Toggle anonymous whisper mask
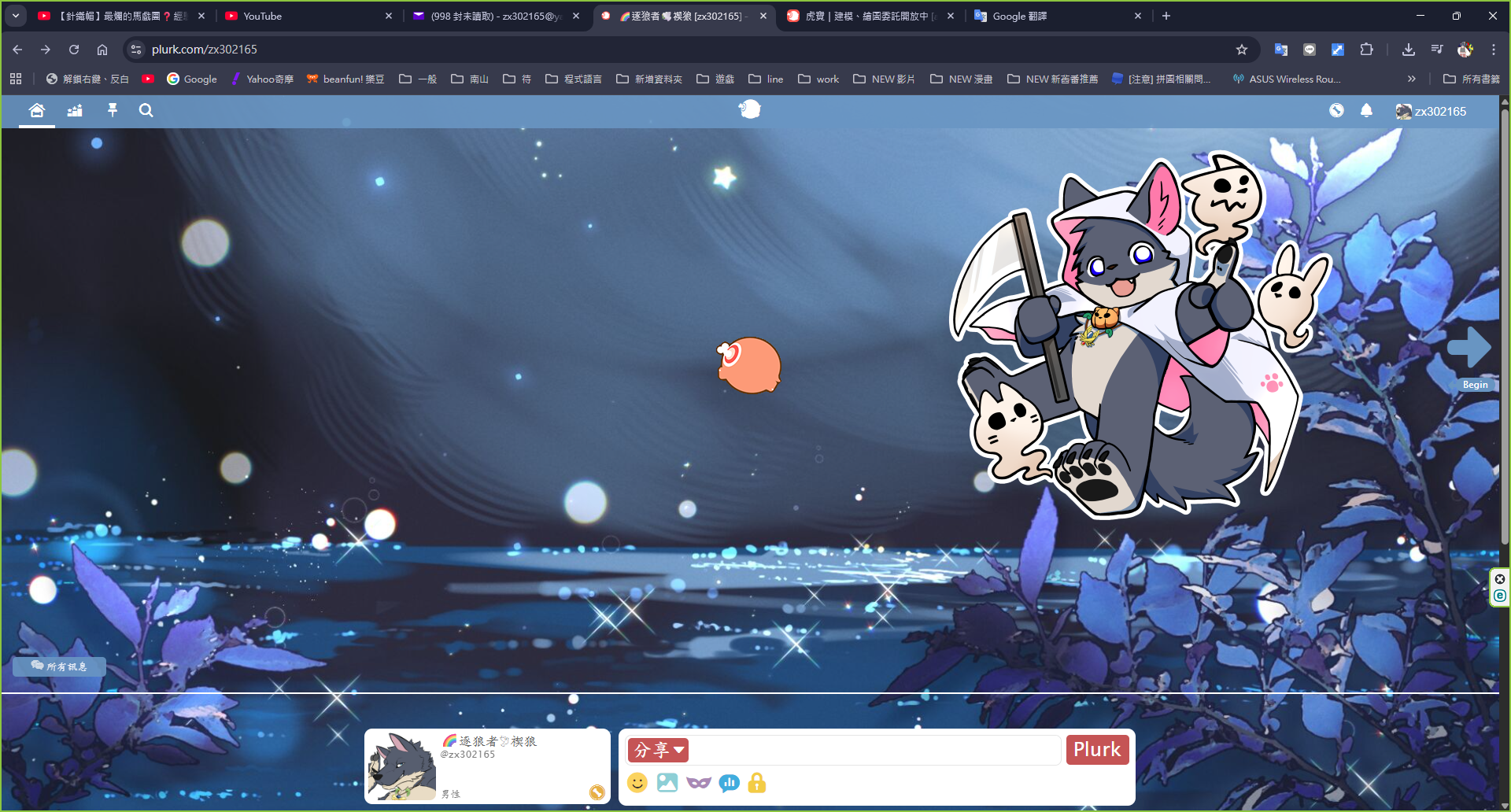The image size is (1511, 812). [698, 783]
